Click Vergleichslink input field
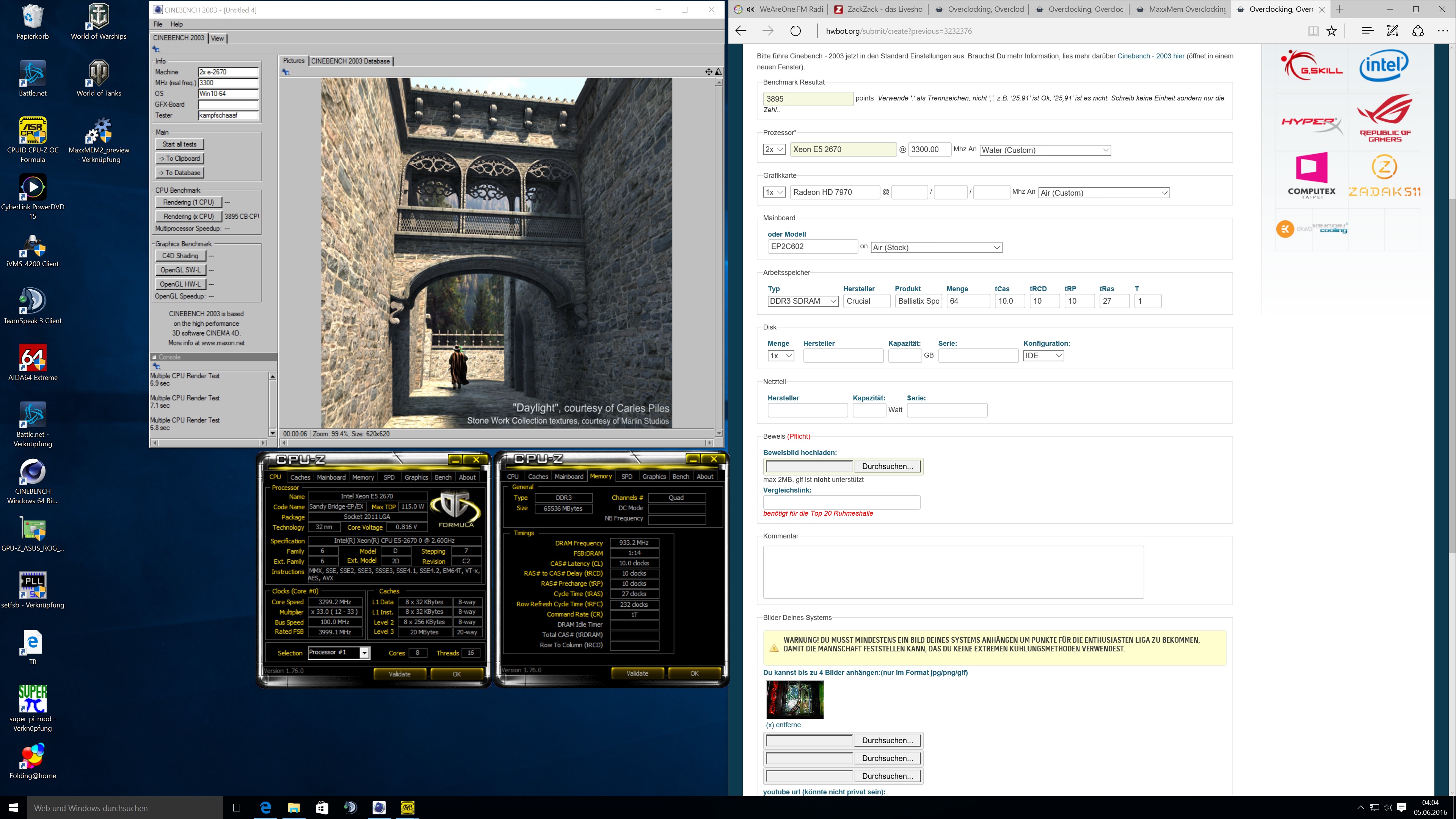The image size is (1456, 819). (842, 502)
